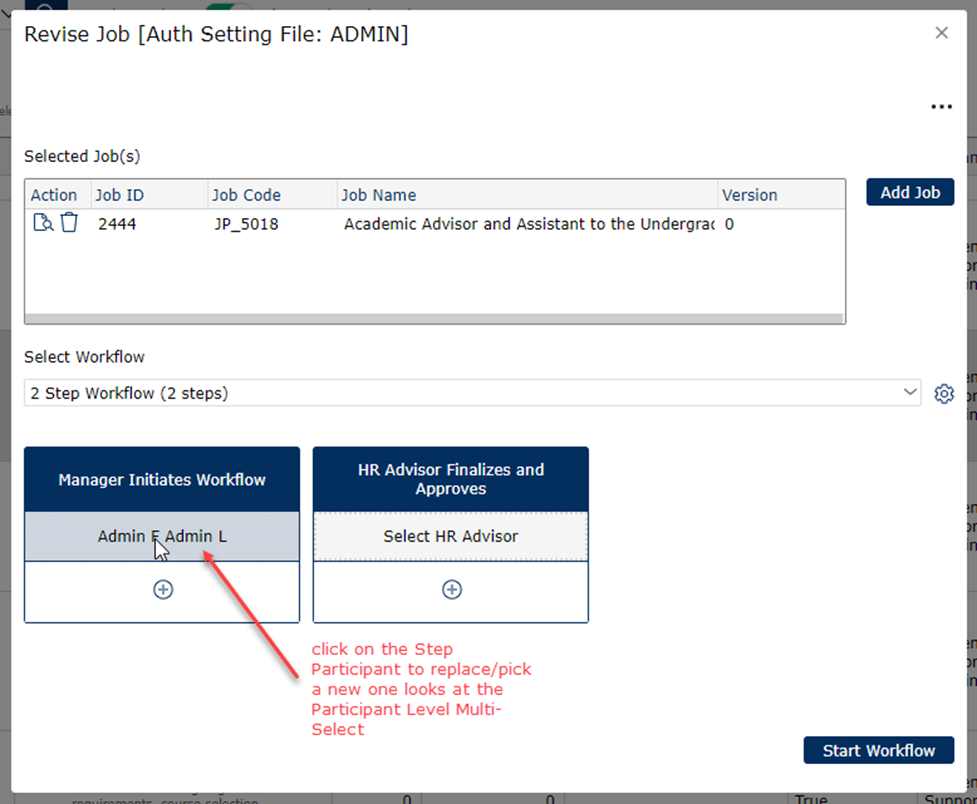Click the Add Job button
This screenshot has width=977, height=804.
[x=909, y=192]
